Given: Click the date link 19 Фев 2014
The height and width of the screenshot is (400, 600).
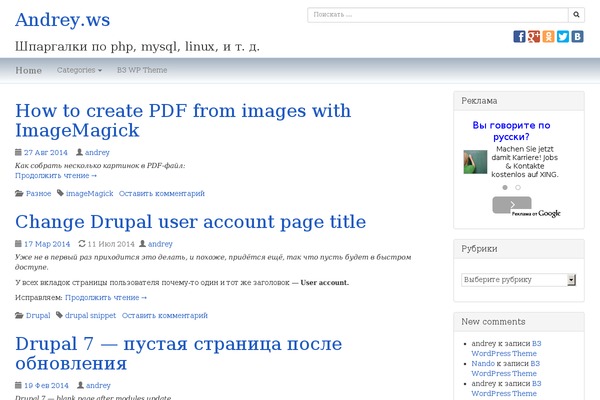Looking at the screenshot, I should pyautogui.click(x=46, y=385).
